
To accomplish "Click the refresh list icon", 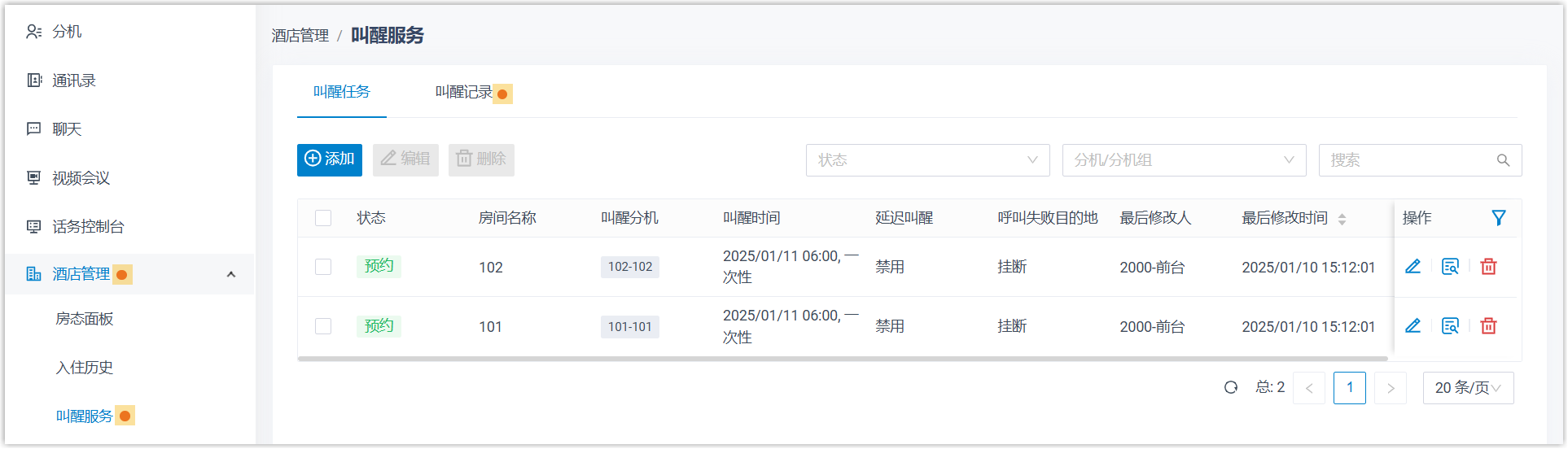I will pyautogui.click(x=1231, y=388).
